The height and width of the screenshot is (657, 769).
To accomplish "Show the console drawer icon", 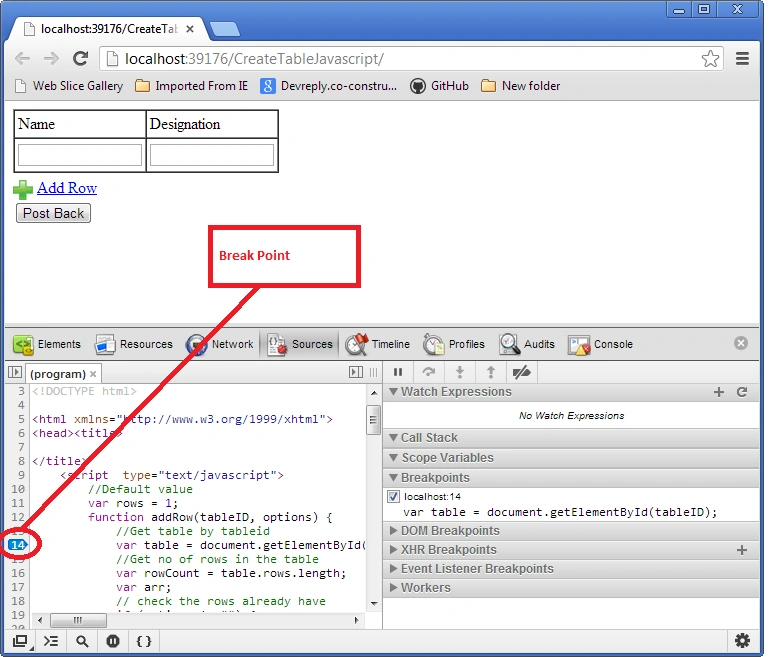I will (51, 641).
